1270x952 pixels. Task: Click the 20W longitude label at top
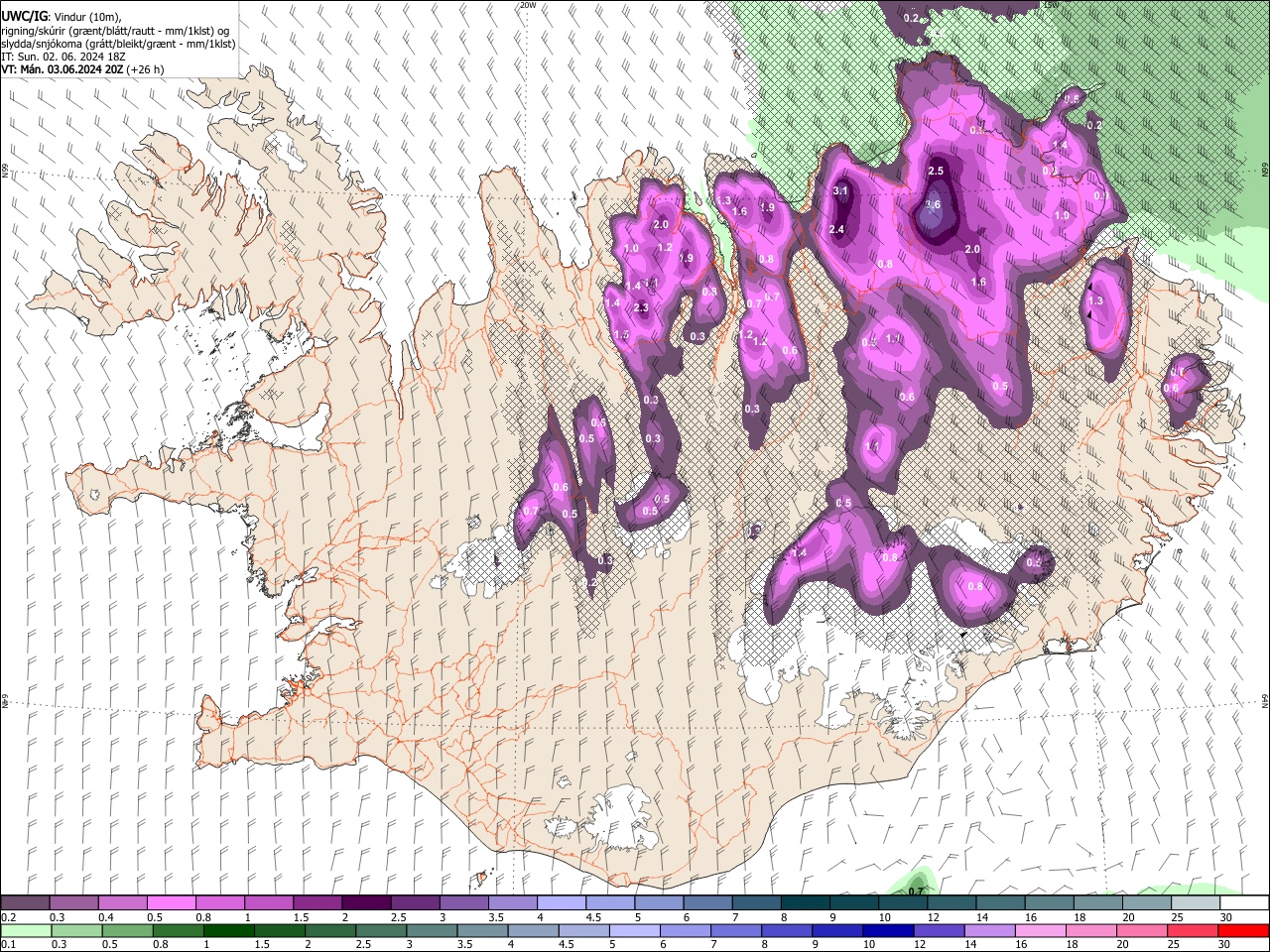click(528, 5)
